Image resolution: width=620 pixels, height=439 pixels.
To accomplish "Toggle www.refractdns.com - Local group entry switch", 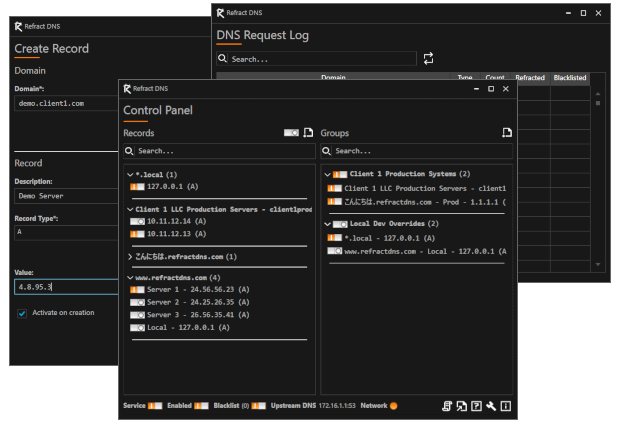I will coord(335,251).
